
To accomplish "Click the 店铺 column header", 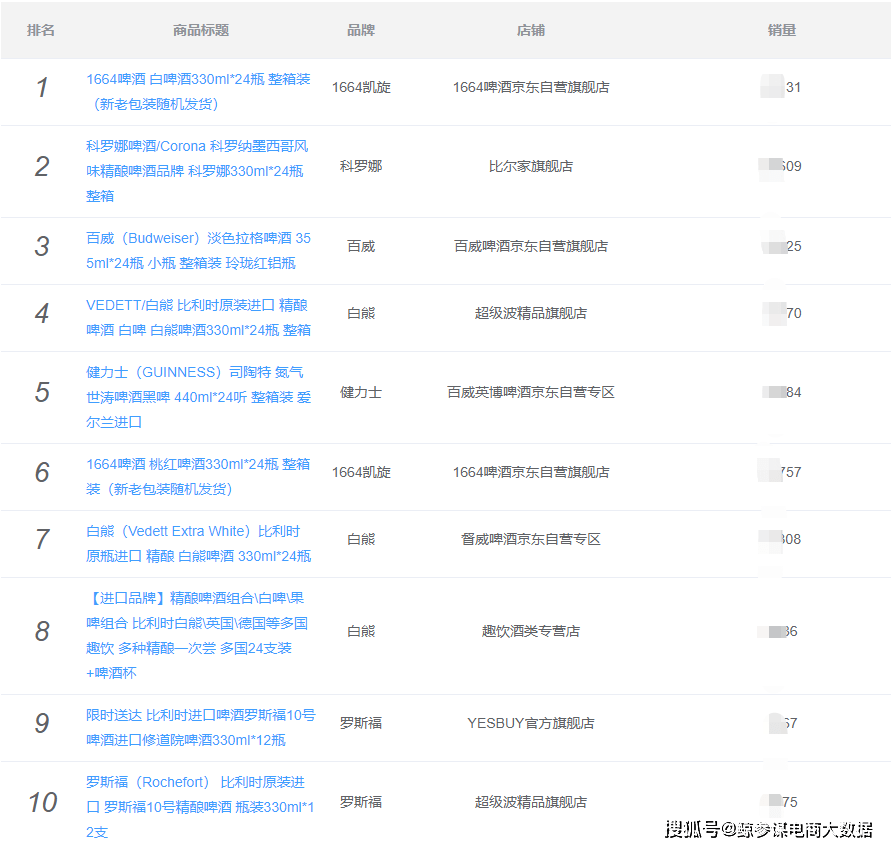I will point(531,30).
